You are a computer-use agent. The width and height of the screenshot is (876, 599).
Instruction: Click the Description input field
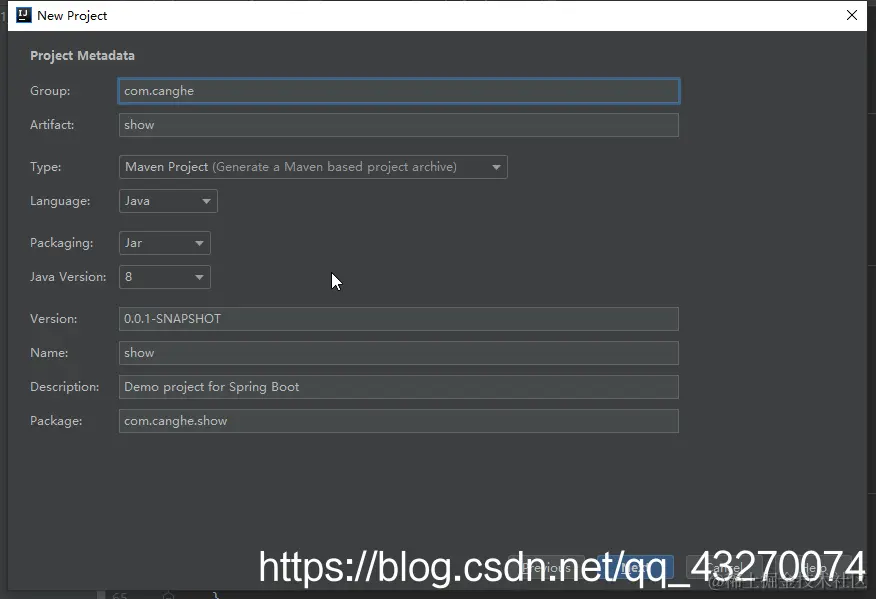[399, 387]
